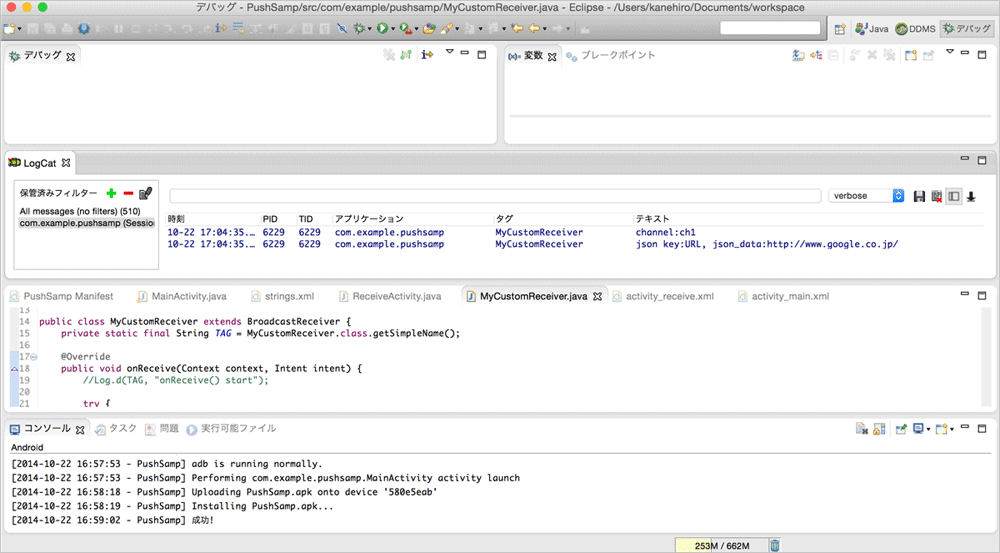Select com.example.pushsamp session filter
This screenshot has height=553, width=1000.
(x=86, y=223)
